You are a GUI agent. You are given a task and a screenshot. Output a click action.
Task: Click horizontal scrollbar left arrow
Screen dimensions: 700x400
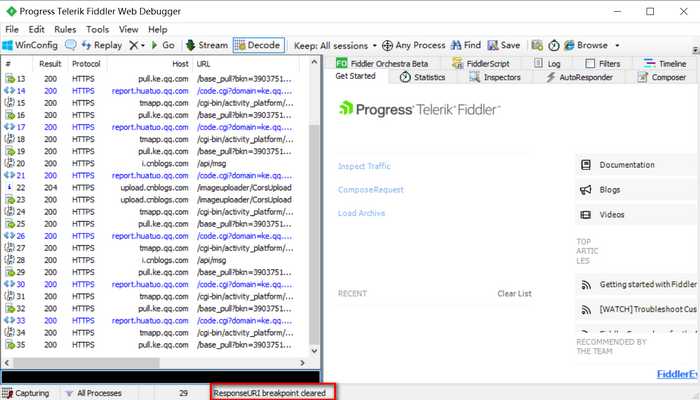7,363
